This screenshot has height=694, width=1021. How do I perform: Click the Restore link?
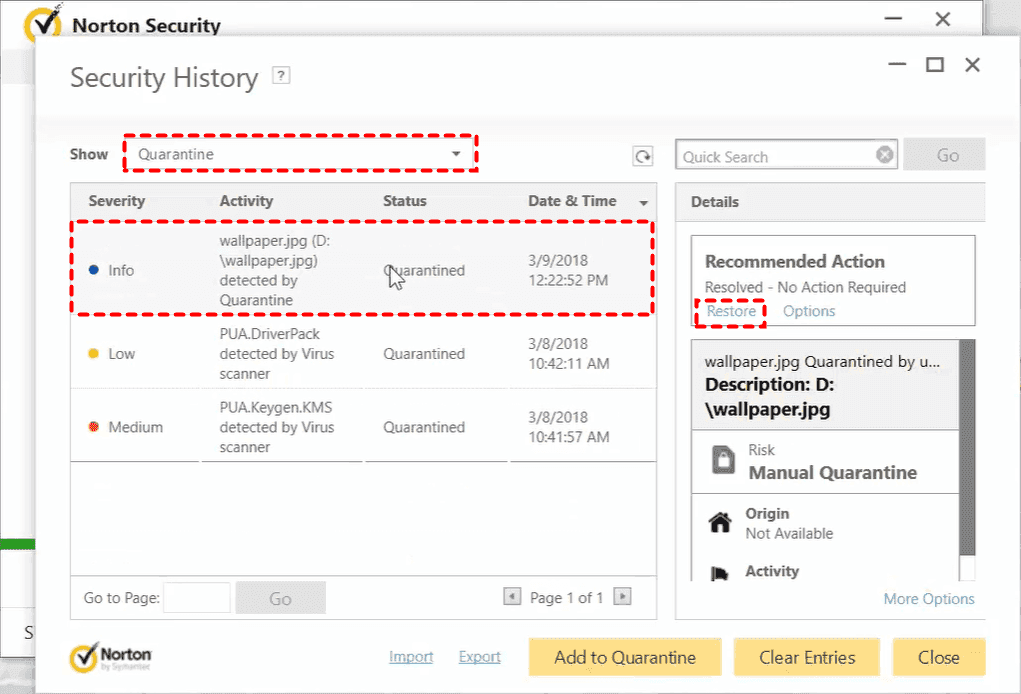(731, 311)
